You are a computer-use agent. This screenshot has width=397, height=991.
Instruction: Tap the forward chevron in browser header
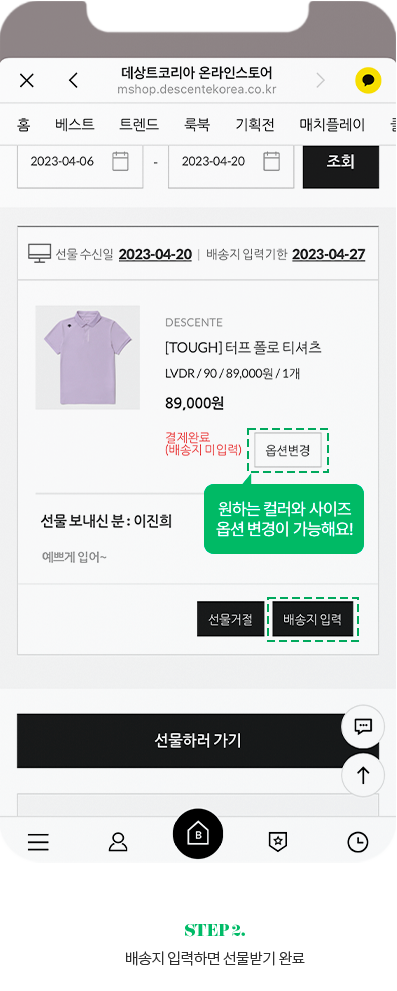321,80
